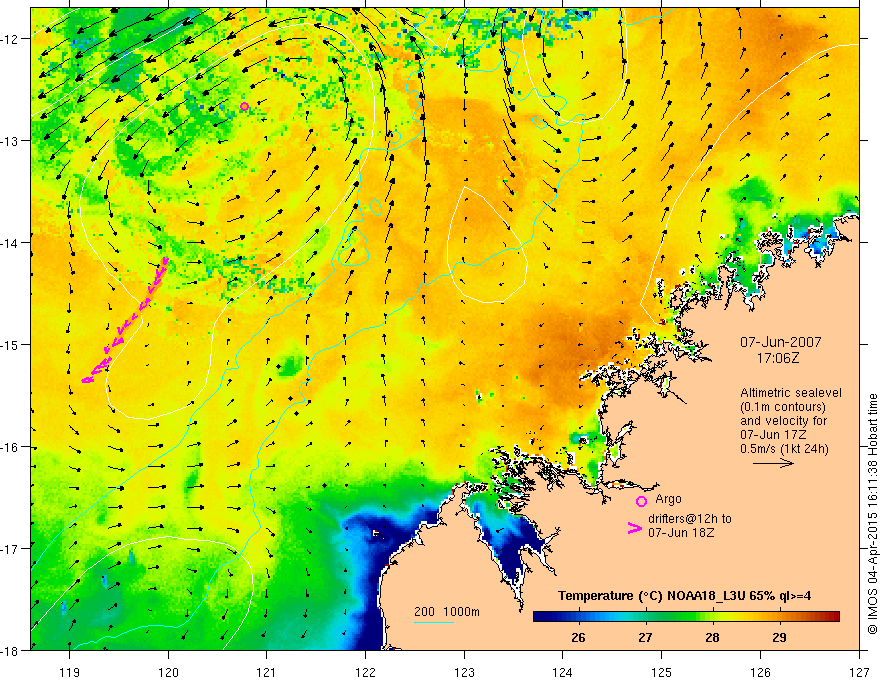Image resolution: width=880 pixels, height=680 pixels.
Task: Click the 121 longitude axis label
Action: click(x=267, y=673)
